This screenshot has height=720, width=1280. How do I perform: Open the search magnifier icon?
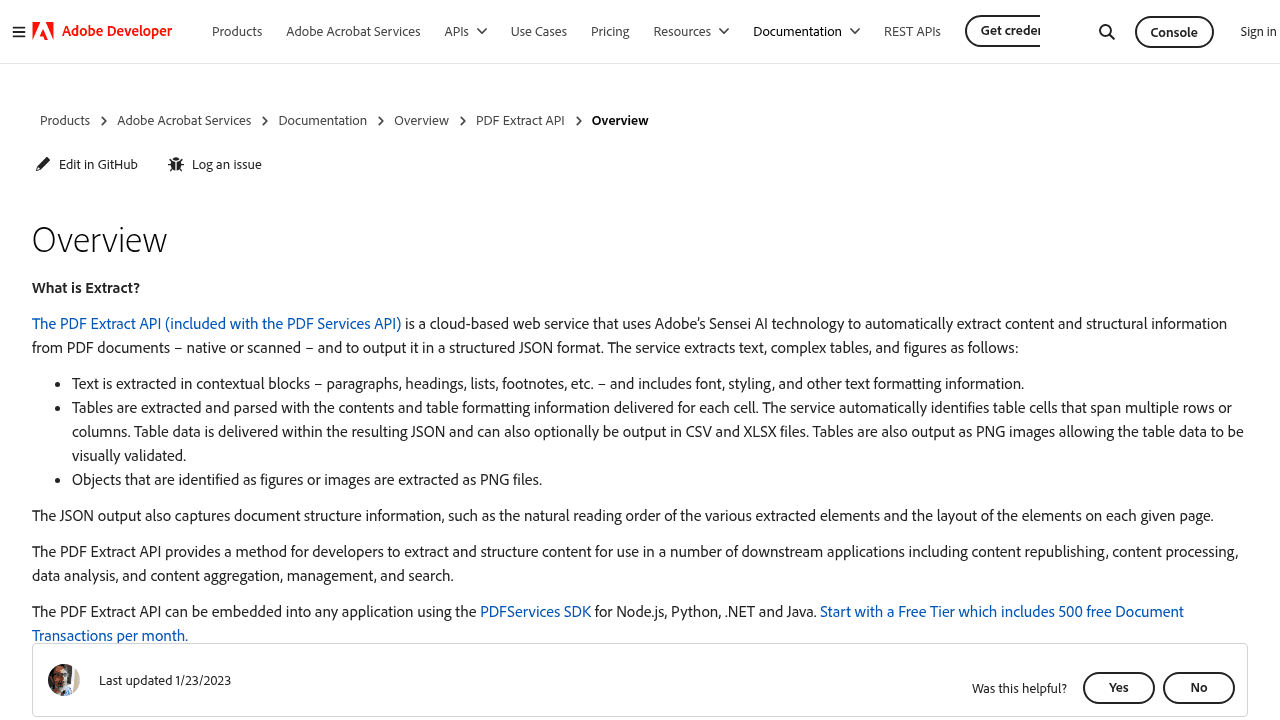[1107, 32]
